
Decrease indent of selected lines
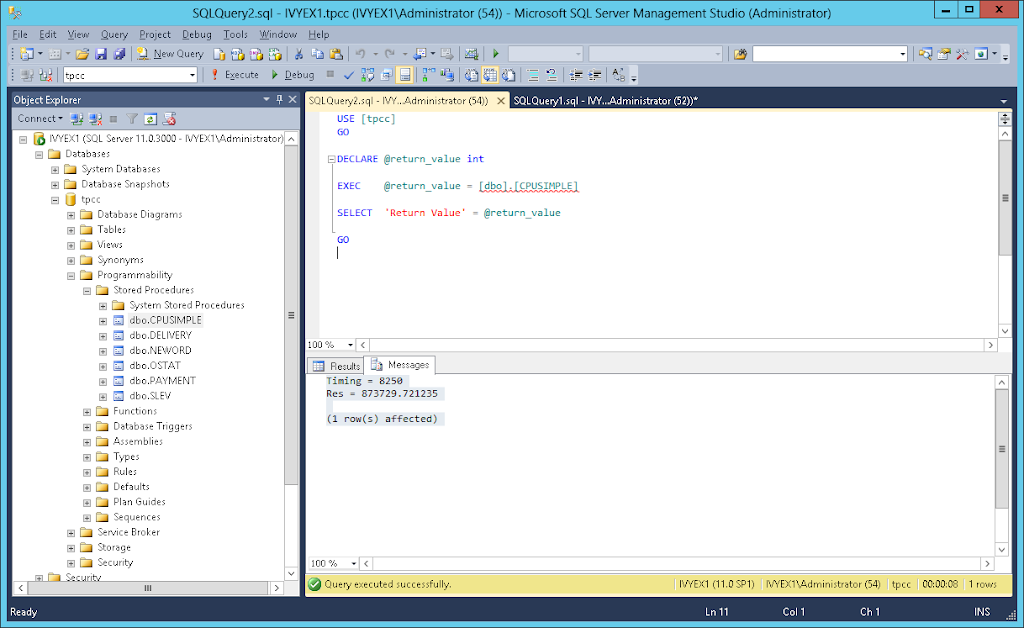(x=575, y=75)
